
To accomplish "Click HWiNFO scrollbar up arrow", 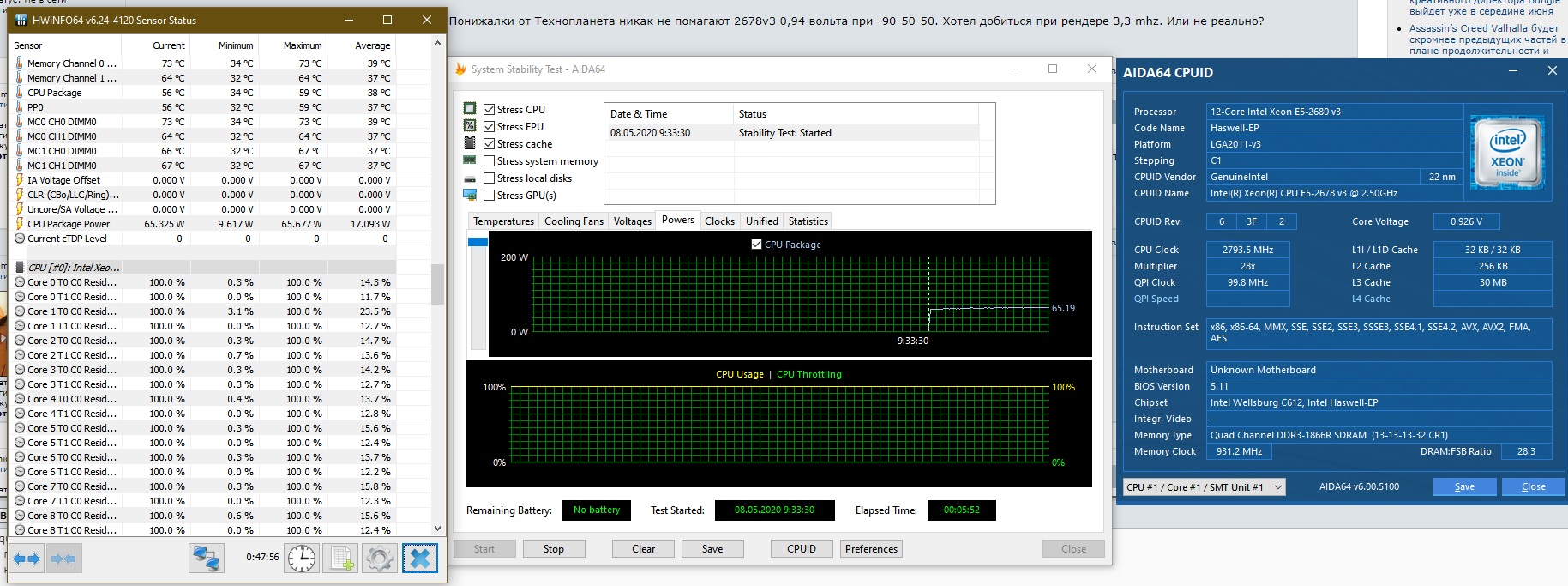I will pyautogui.click(x=437, y=42).
